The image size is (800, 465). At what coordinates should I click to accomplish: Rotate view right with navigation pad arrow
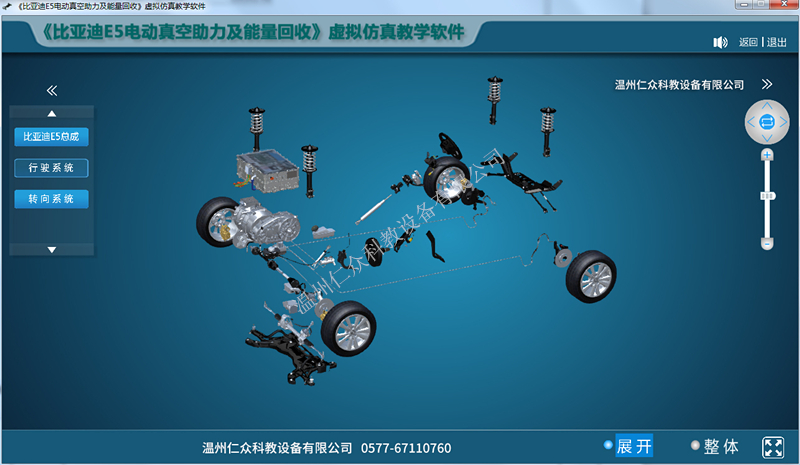point(783,122)
